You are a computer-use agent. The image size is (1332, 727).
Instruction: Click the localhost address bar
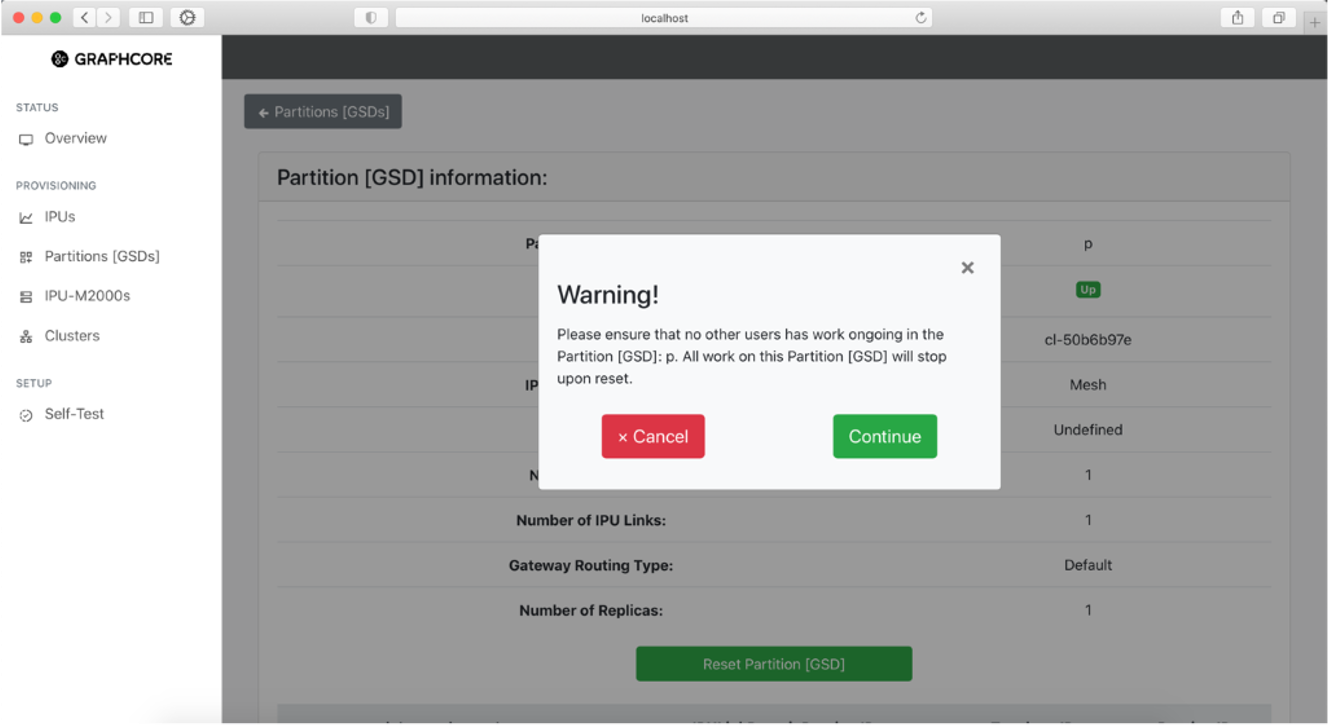click(x=664, y=18)
